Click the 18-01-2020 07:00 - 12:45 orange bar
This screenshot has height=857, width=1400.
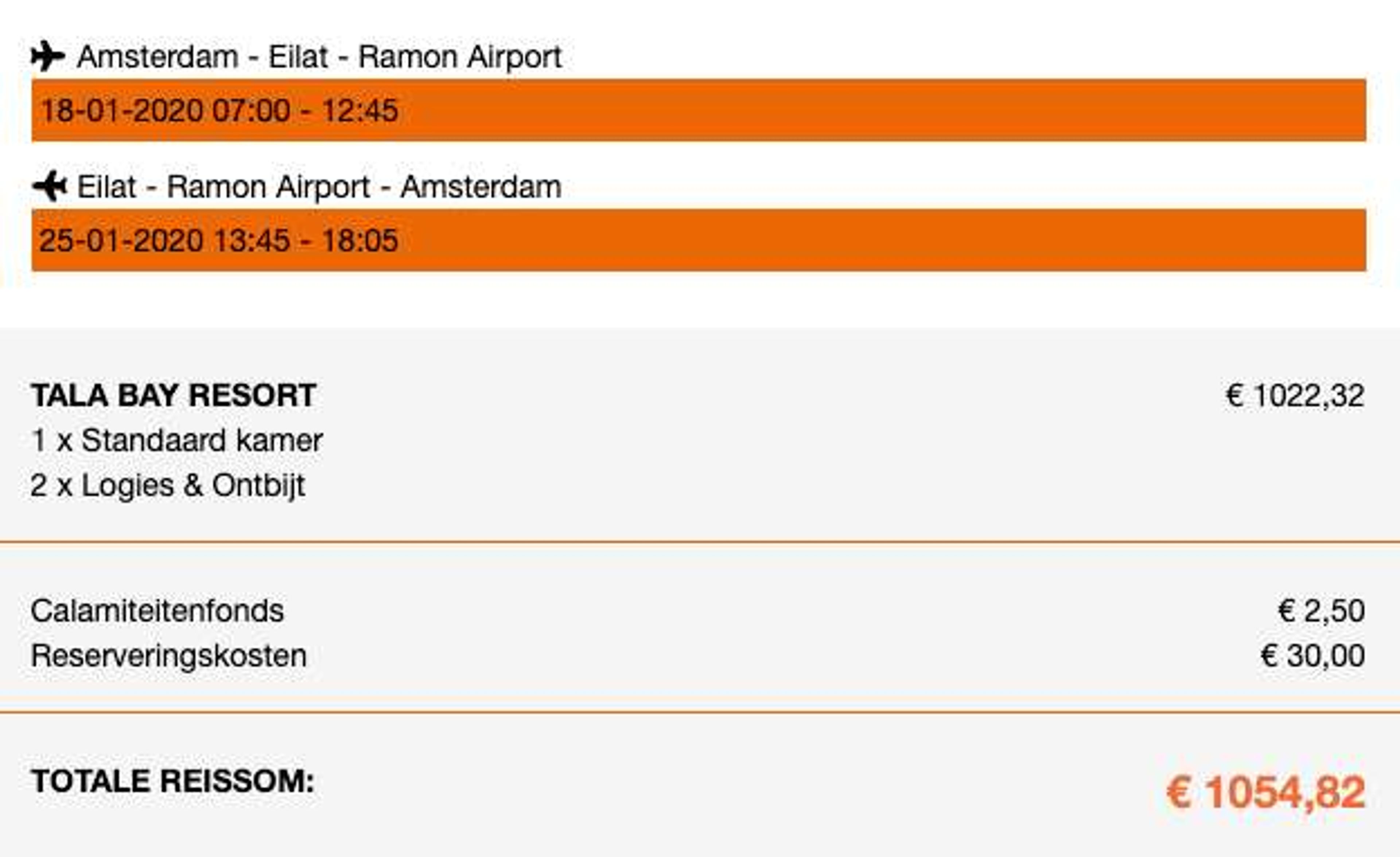[x=699, y=110]
